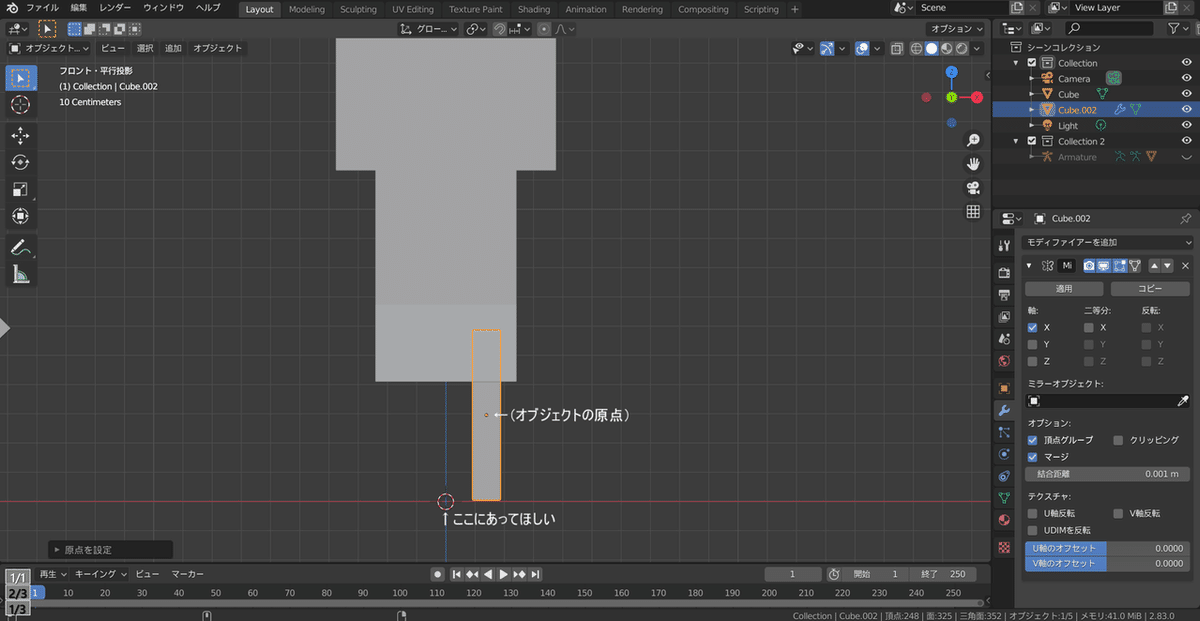Click the current frame field in the timeline

[793, 574]
